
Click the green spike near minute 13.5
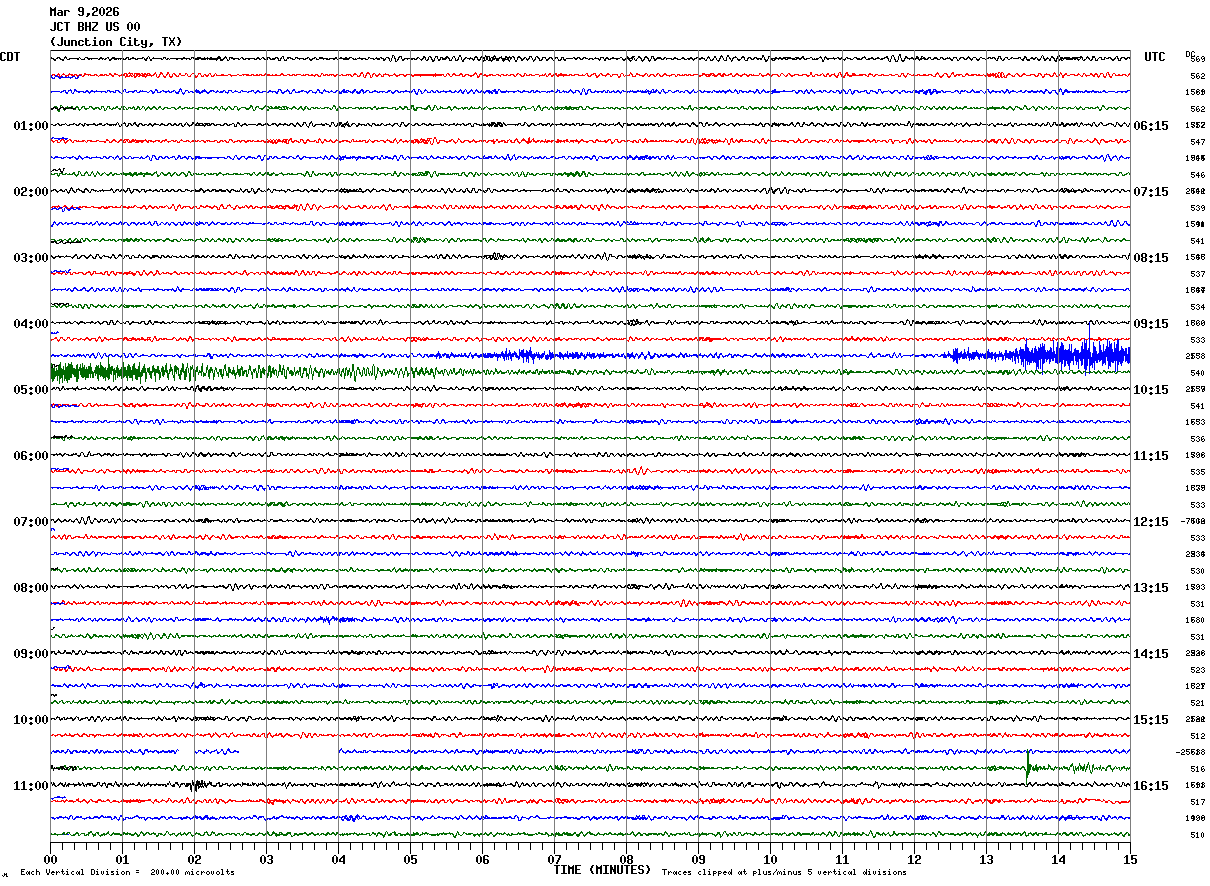click(x=1027, y=768)
